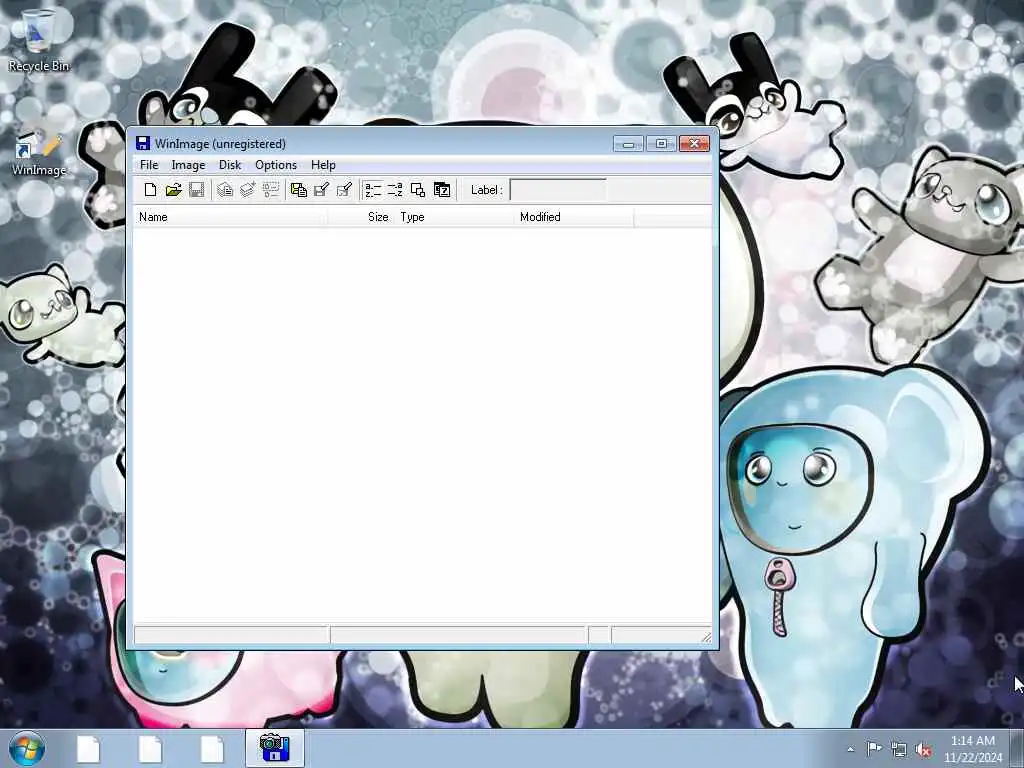This screenshot has height=768, width=1024.
Task: Show hidden tray icons arrow
Action: point(850,749)
